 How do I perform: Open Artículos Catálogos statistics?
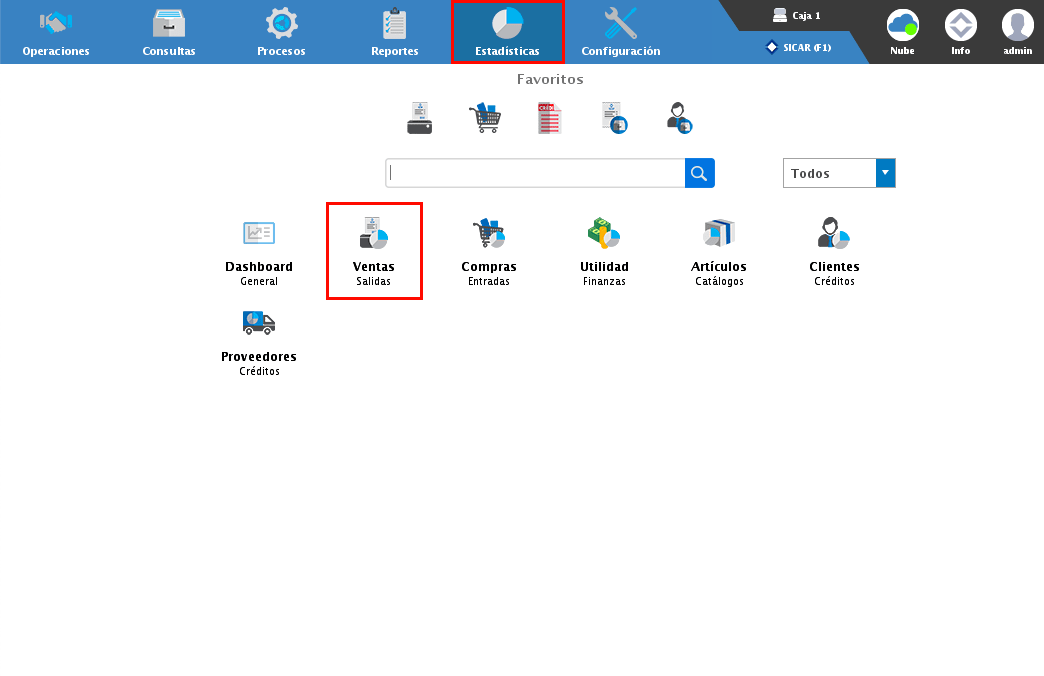pos(718,251)
